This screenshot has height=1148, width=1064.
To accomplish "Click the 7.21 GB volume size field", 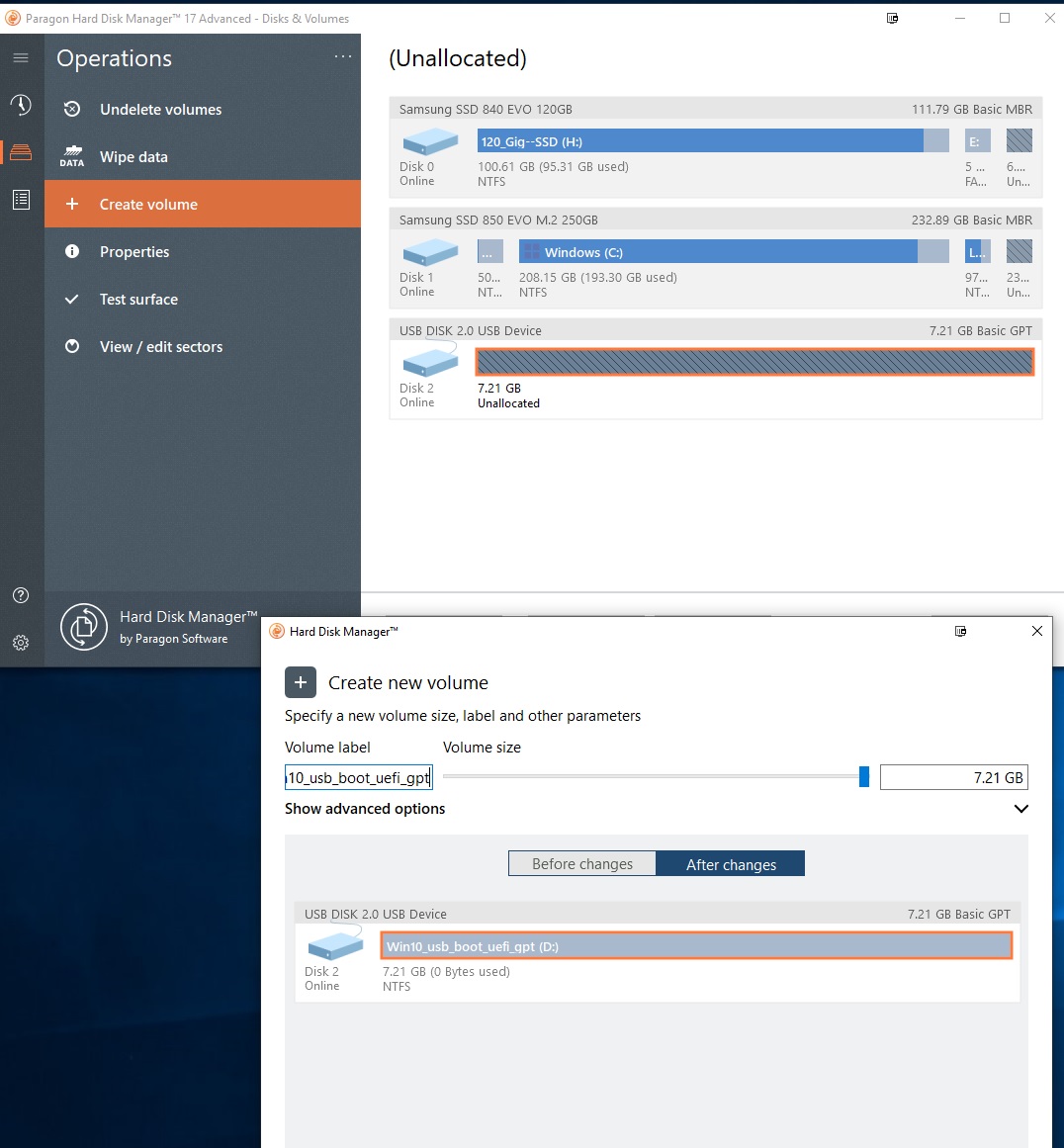I will click(953, 777).
